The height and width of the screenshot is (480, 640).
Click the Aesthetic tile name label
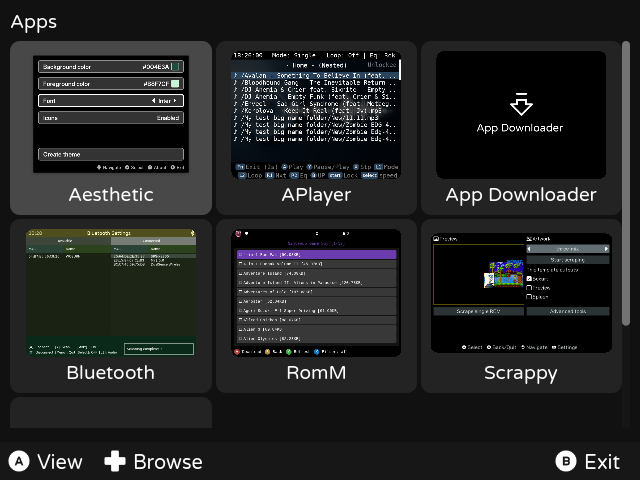pyautogui.click(x=111, y=194)
